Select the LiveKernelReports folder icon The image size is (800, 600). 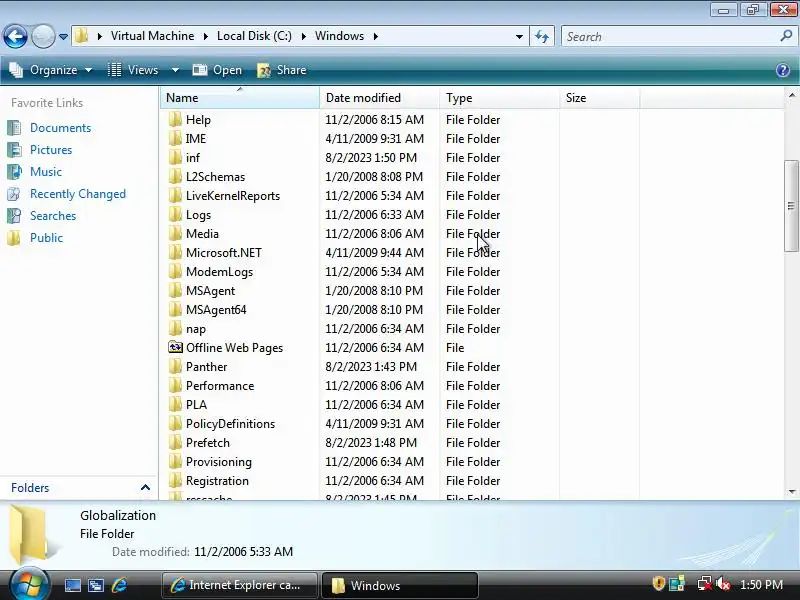(175, 195)
